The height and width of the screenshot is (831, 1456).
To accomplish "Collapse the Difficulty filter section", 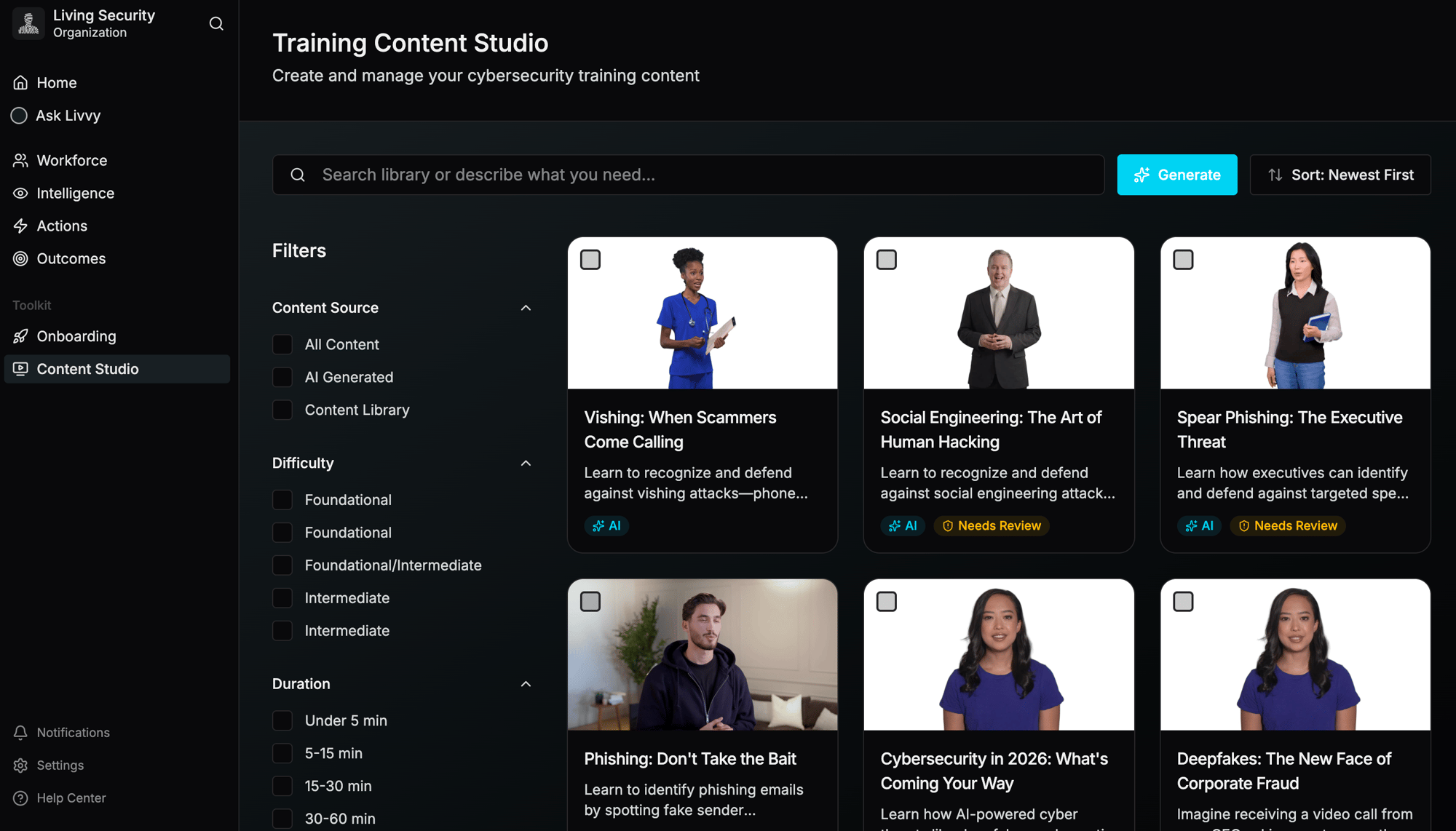I will [x=526, y=463].
